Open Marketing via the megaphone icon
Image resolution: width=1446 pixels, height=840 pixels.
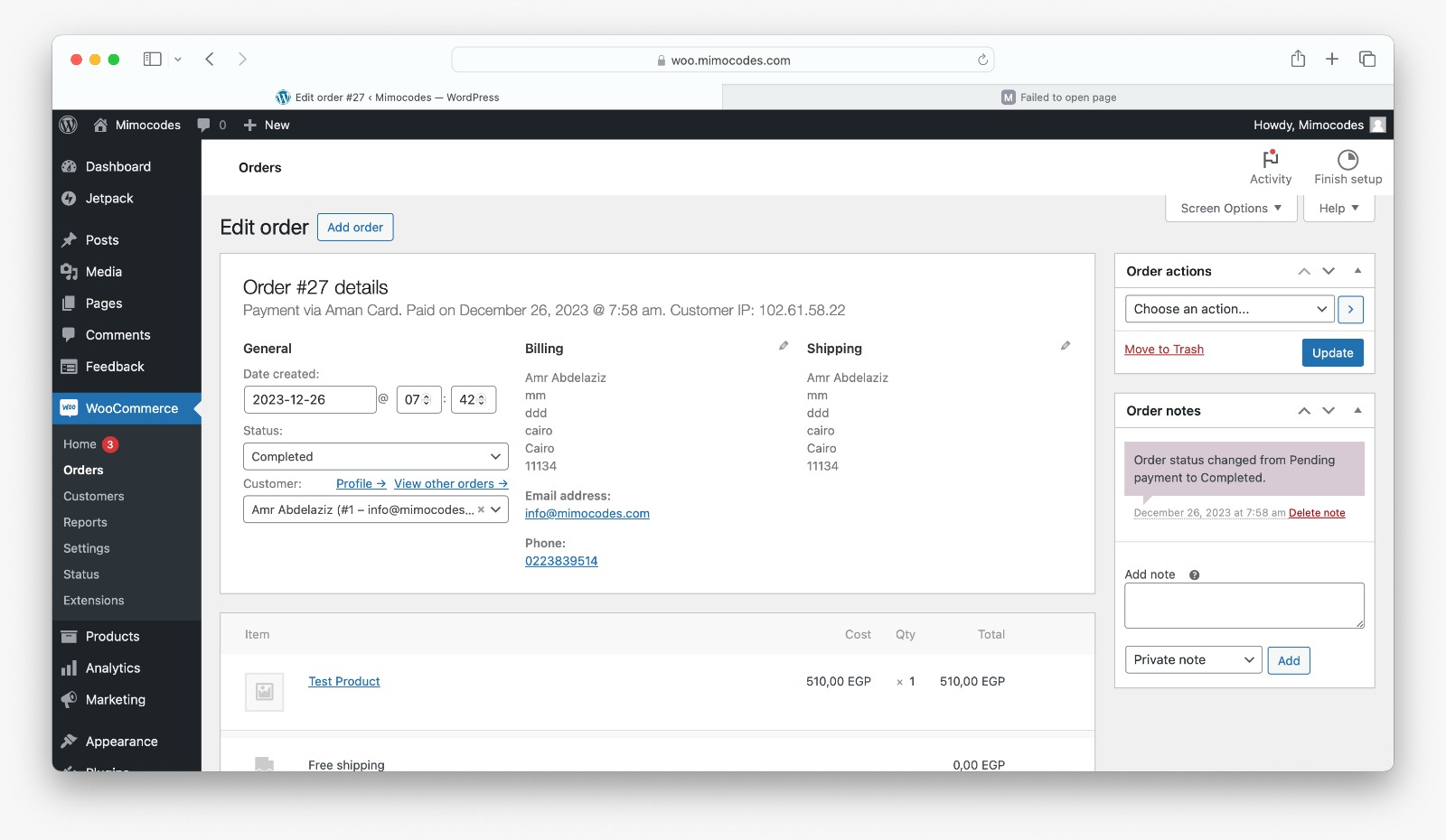tap(70, 699)
